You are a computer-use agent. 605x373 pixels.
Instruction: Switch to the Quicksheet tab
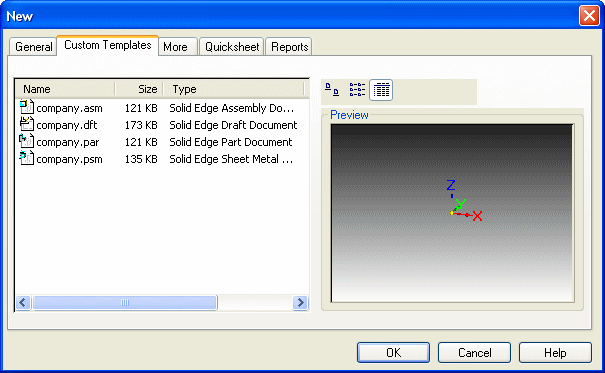(x=232, y=47)
